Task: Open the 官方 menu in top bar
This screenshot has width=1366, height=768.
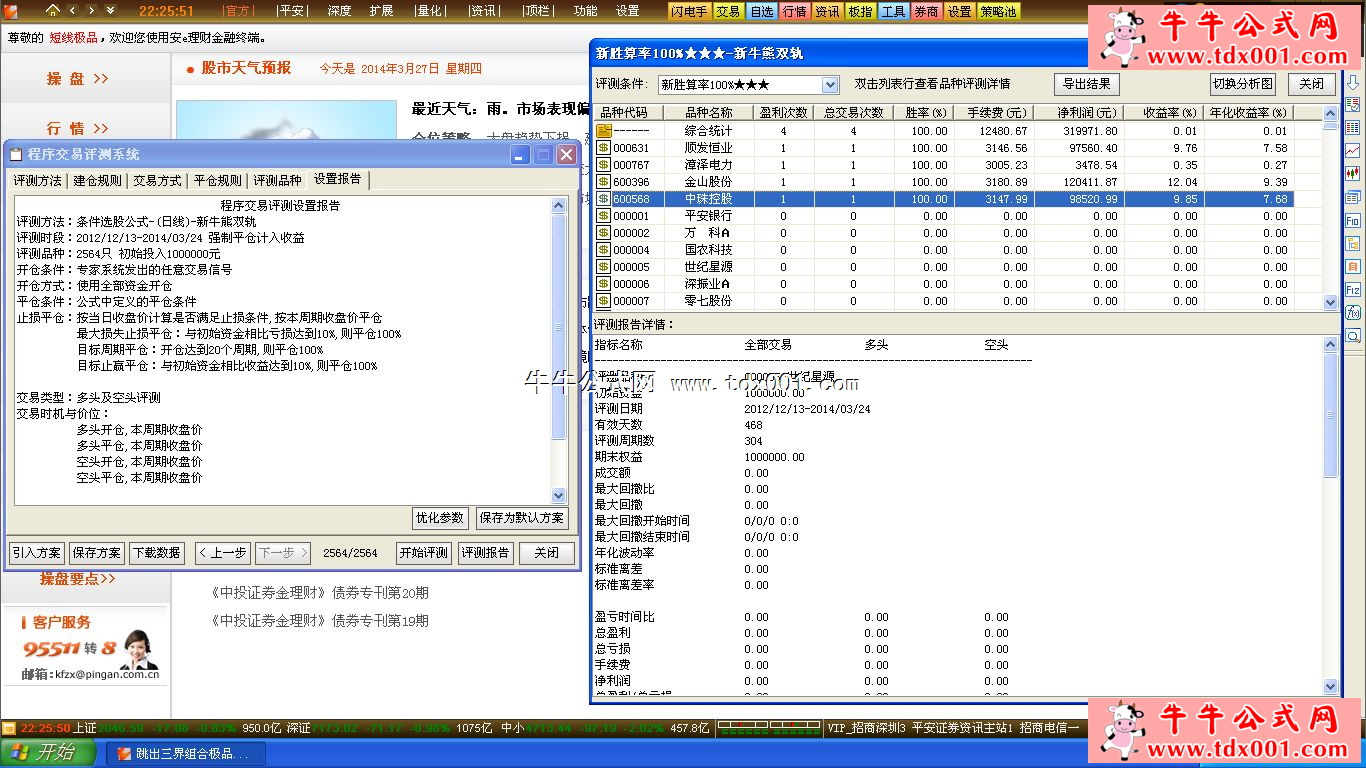Action: [237, 11]
